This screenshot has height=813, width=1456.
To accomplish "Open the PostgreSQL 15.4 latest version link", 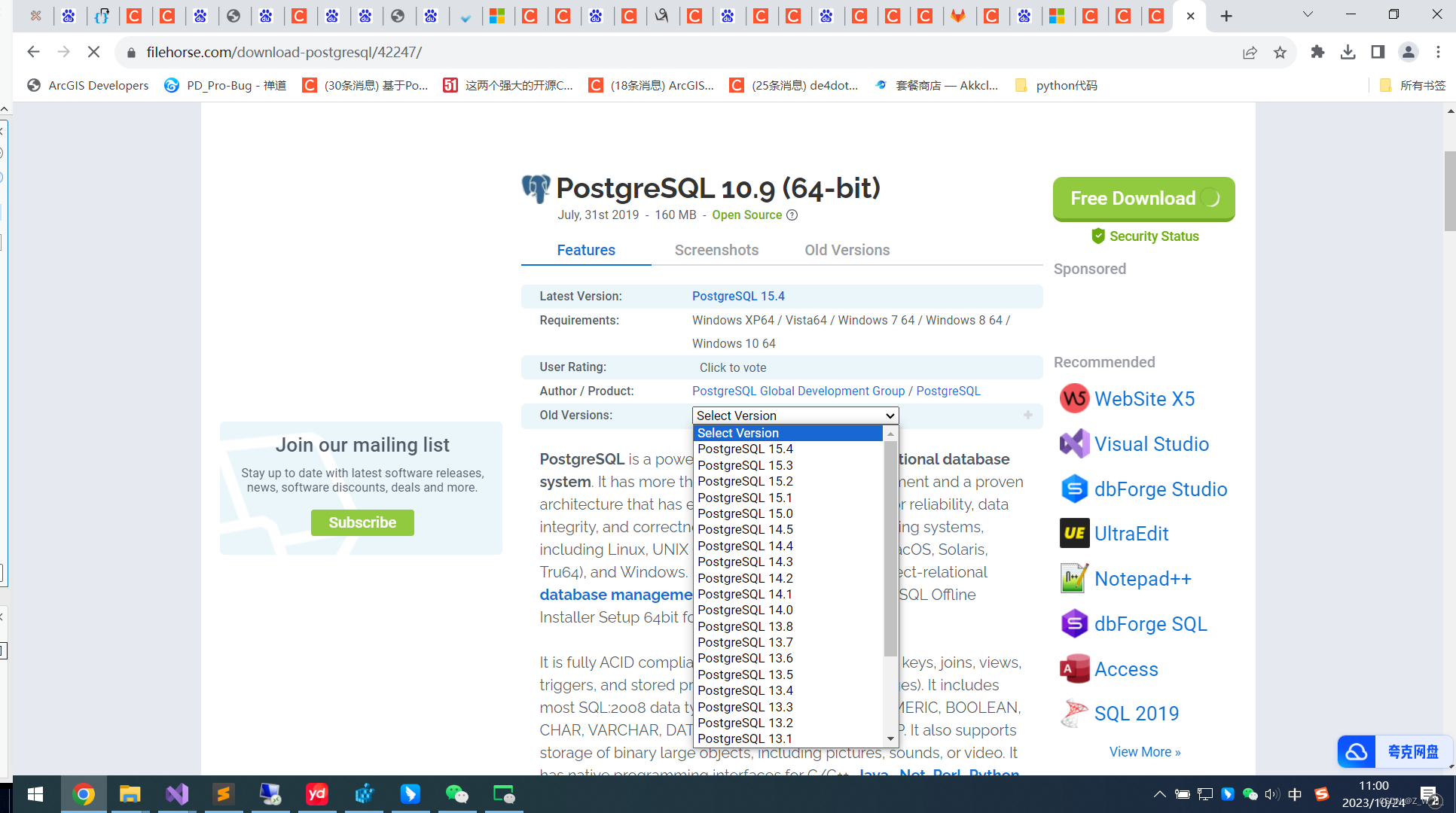I will pos(738,296).
